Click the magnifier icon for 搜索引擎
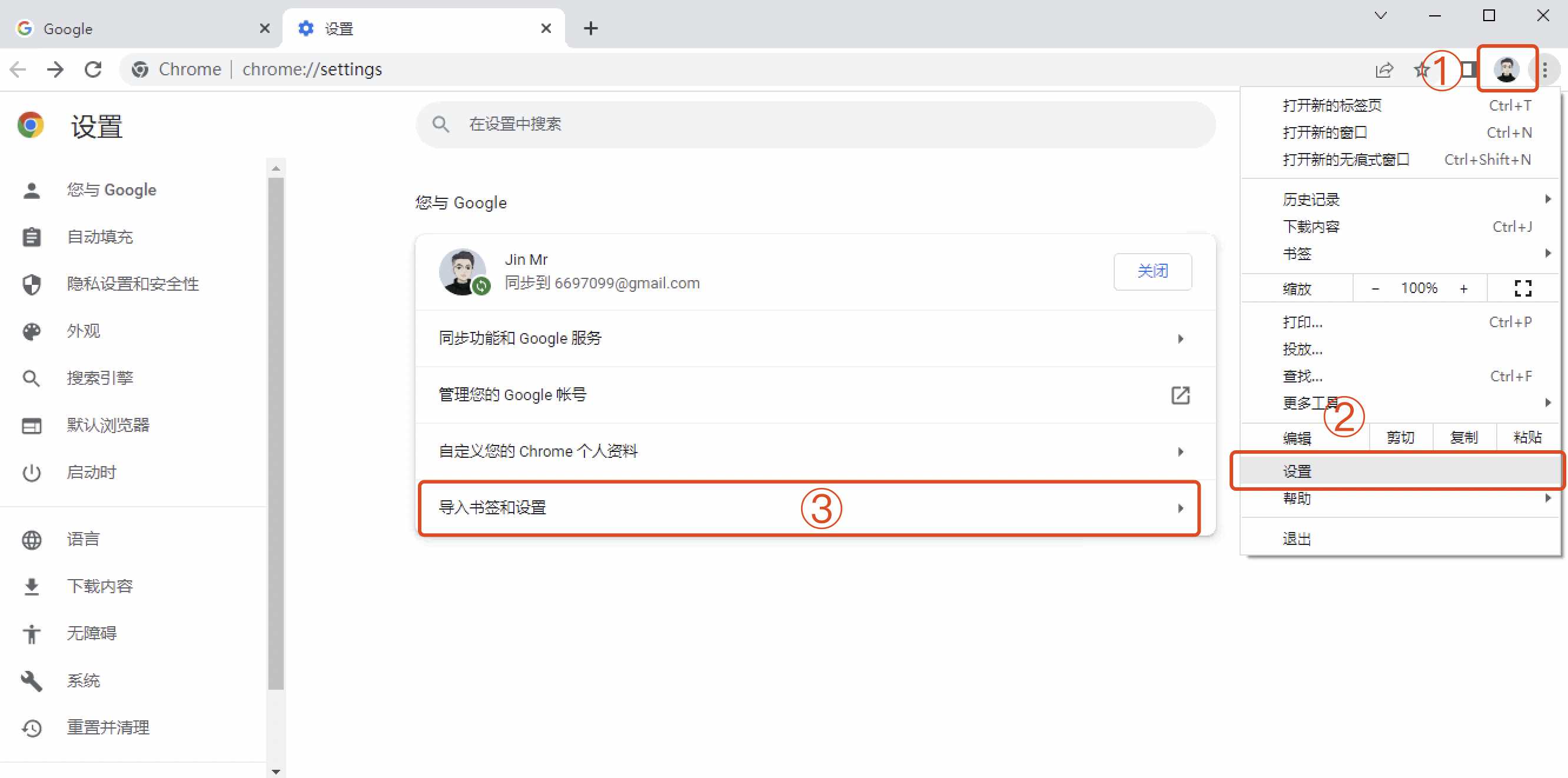 [x=32, y=378]
